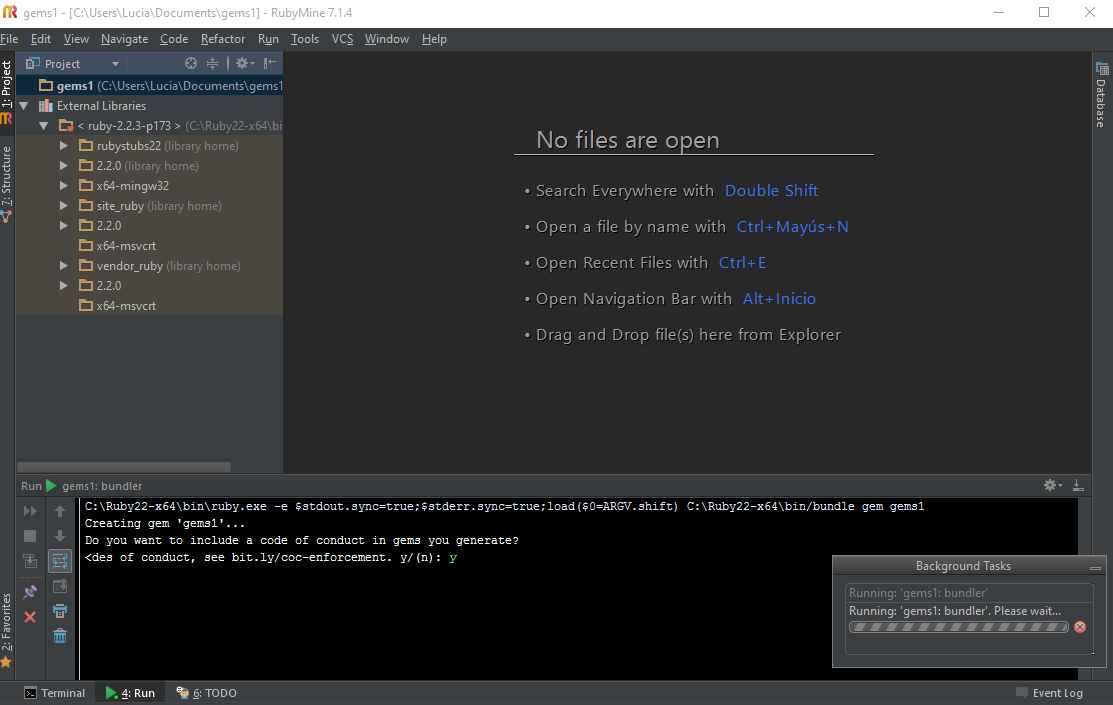Screen dimensions: 1113x705
Task: Hide the Run panel with download arrow
Action: (1078, 485)
